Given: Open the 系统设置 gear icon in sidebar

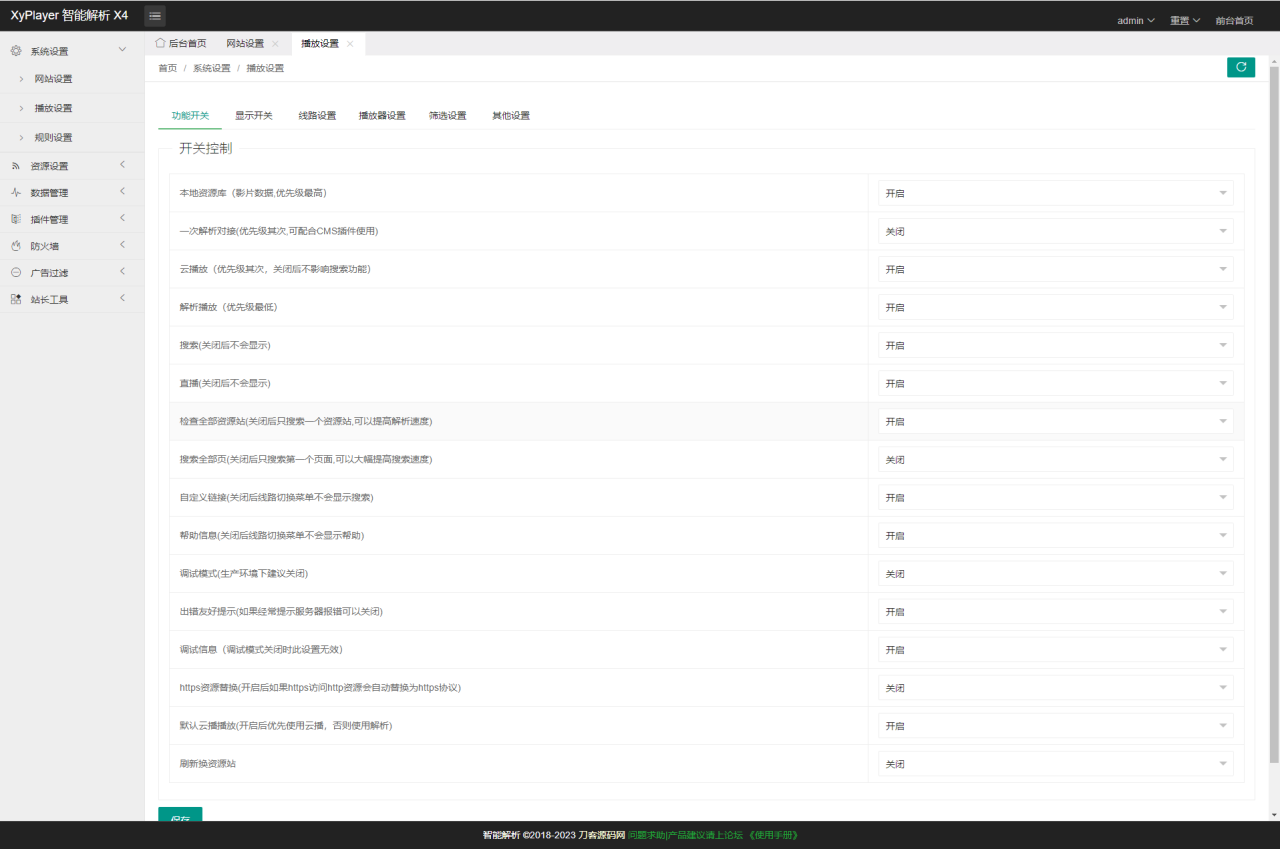Looking at the screenshot, I should [x=15, y=50].
